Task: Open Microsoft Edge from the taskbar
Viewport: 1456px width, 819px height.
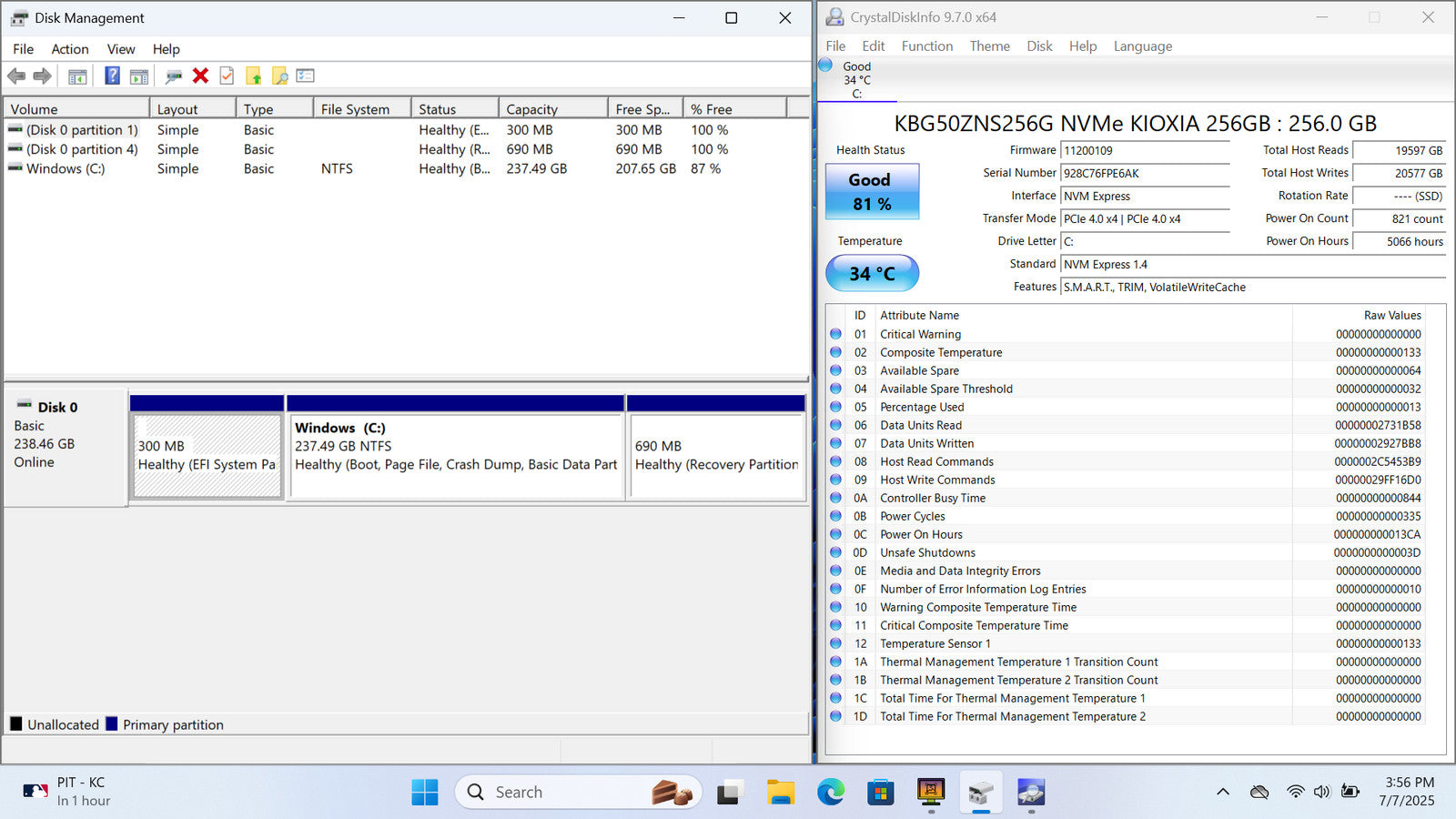Action: 830,793
